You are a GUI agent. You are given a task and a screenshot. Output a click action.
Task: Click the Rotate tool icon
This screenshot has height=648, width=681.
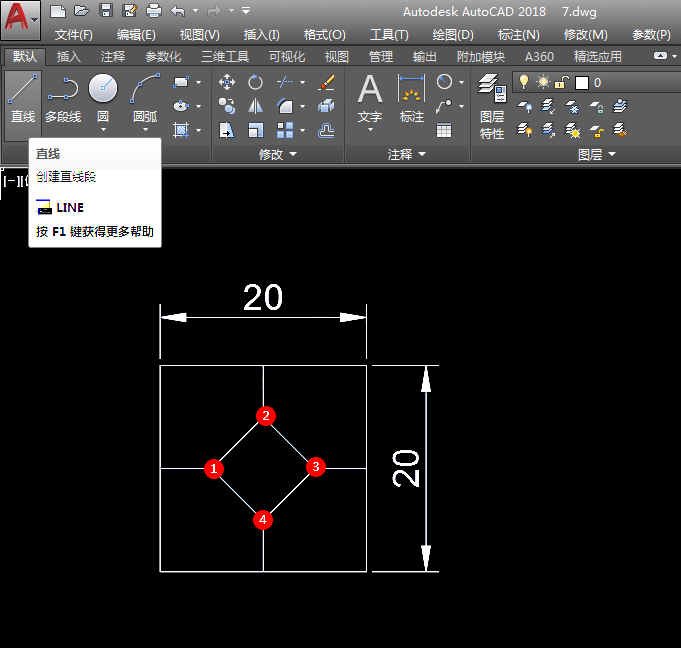[x=255, y=82]
